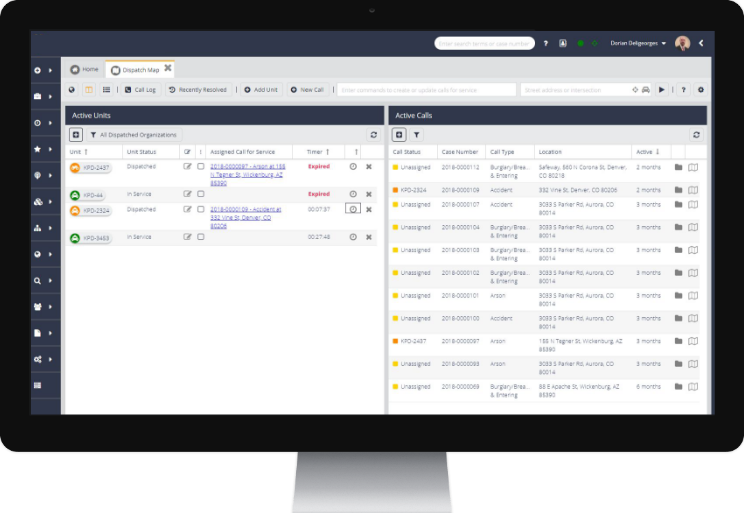Image resolution: width=744 pixels, height=513 pixels.
Task: Open folder icon for case 2018-0000109
Action: (678, 189)
